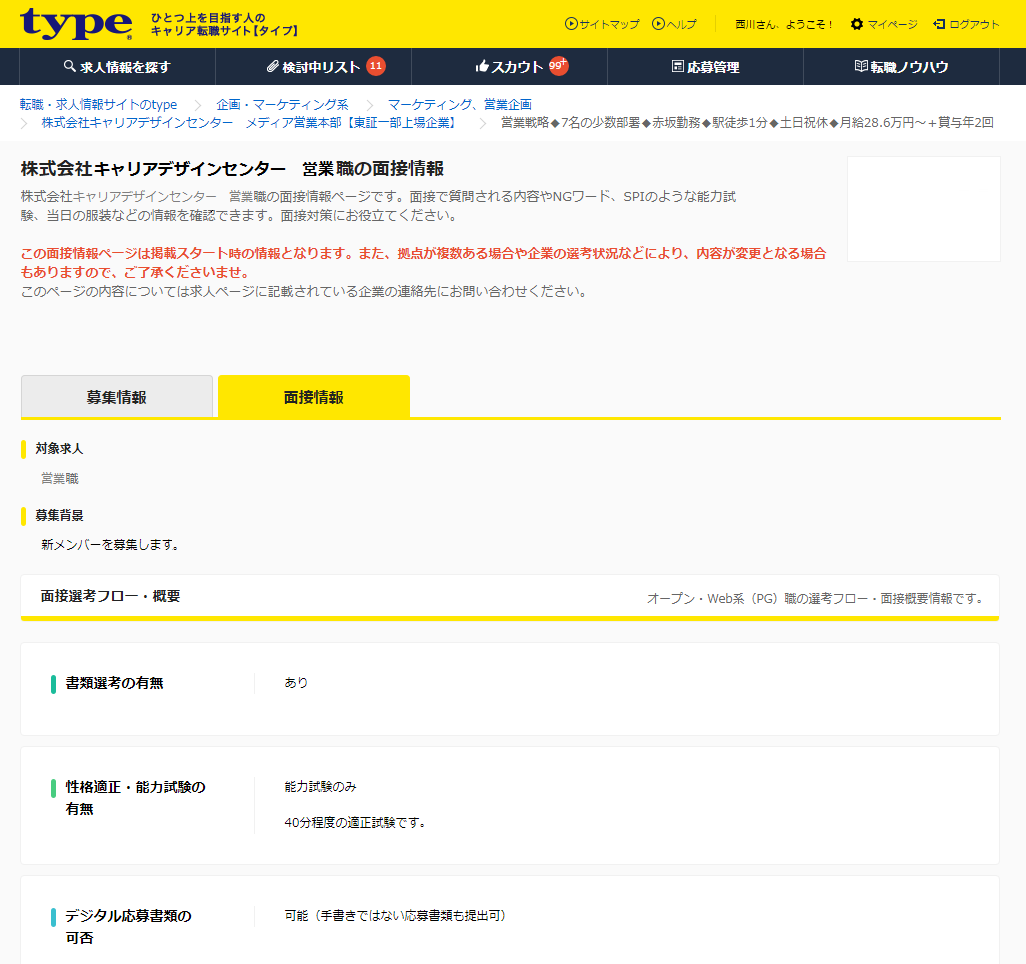Open 応募管理 via its clipboard icon

[x=679, y=66]
